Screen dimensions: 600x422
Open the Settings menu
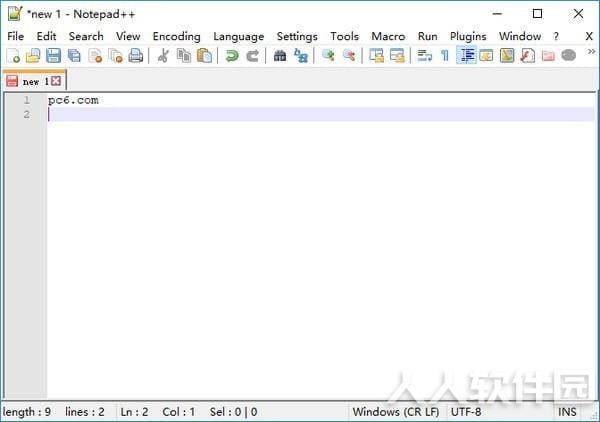tap(297, 36)
